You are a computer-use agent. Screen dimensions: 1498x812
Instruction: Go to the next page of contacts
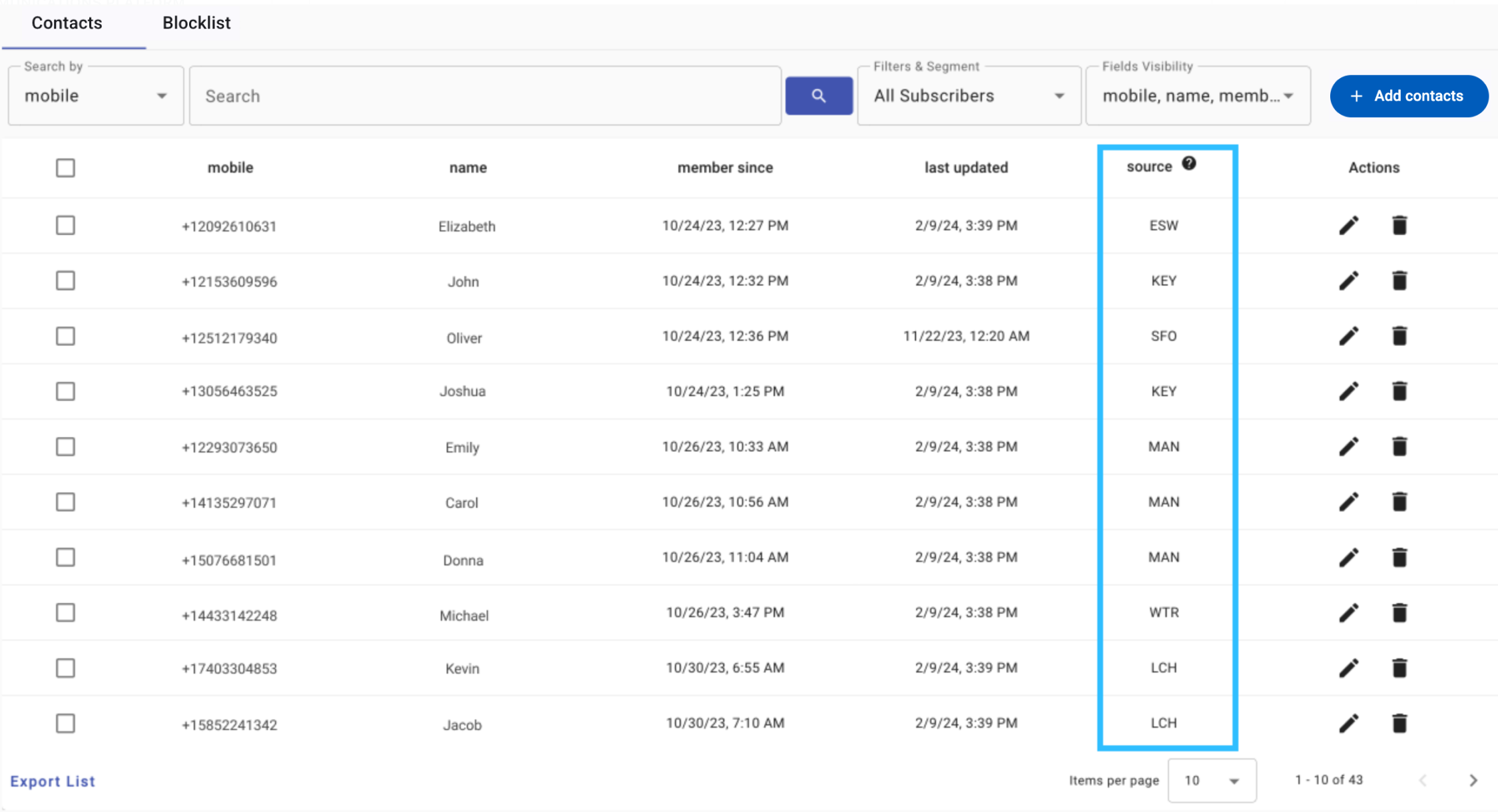click(1473, 780)
